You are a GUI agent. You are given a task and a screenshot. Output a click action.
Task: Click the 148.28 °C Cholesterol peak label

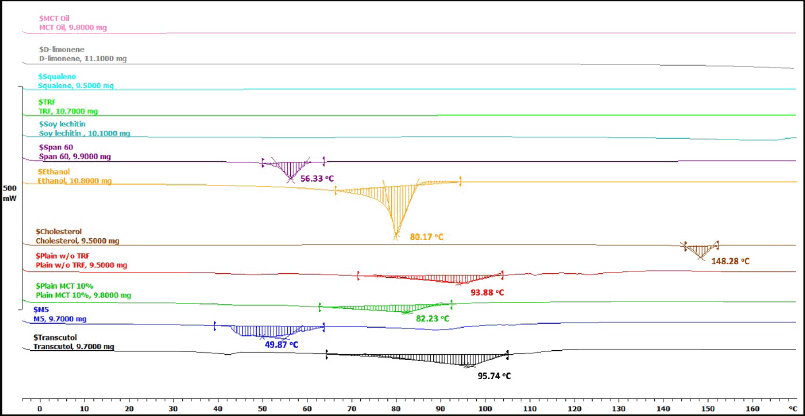[730, 261]
